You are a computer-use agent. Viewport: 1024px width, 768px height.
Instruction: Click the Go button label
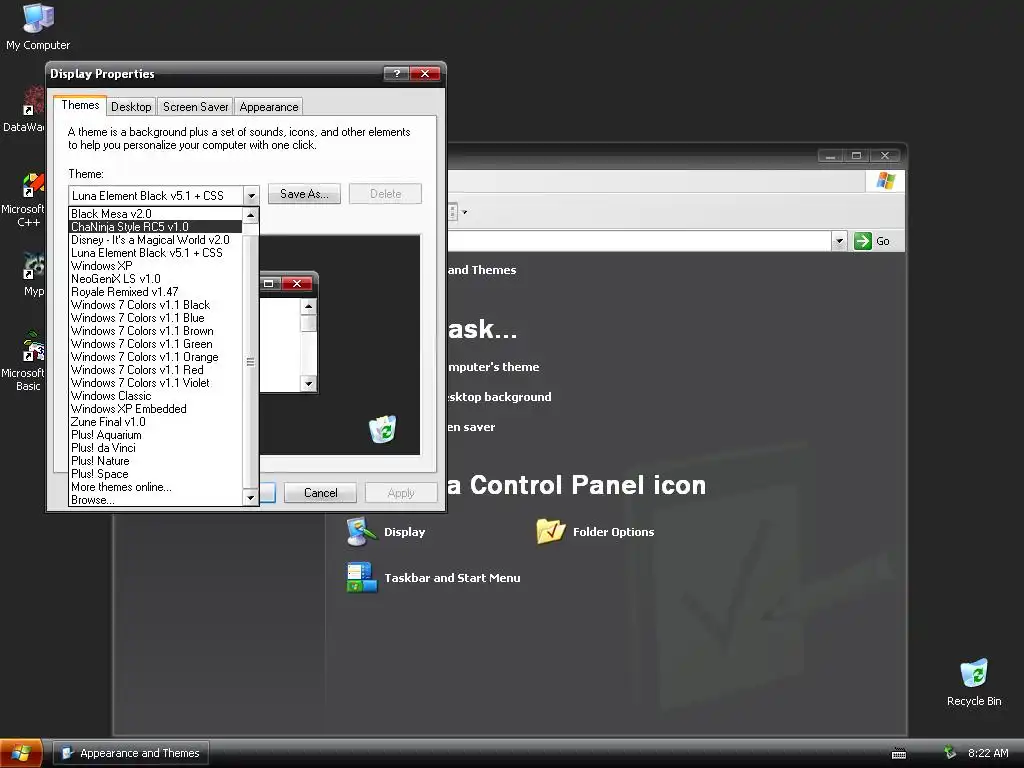(x=883, y=241)
